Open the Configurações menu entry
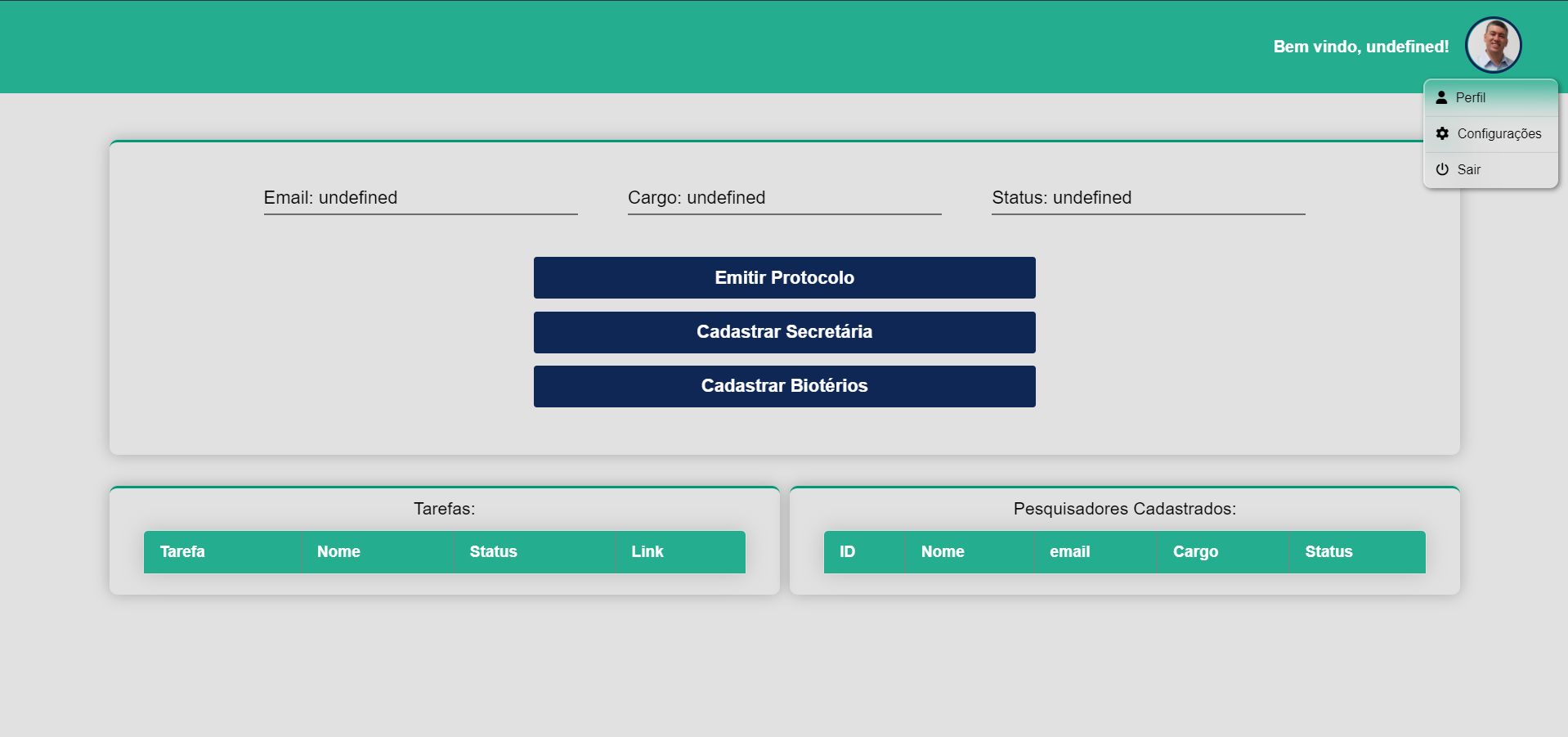1568x737 pixels. click(1490, 134)
